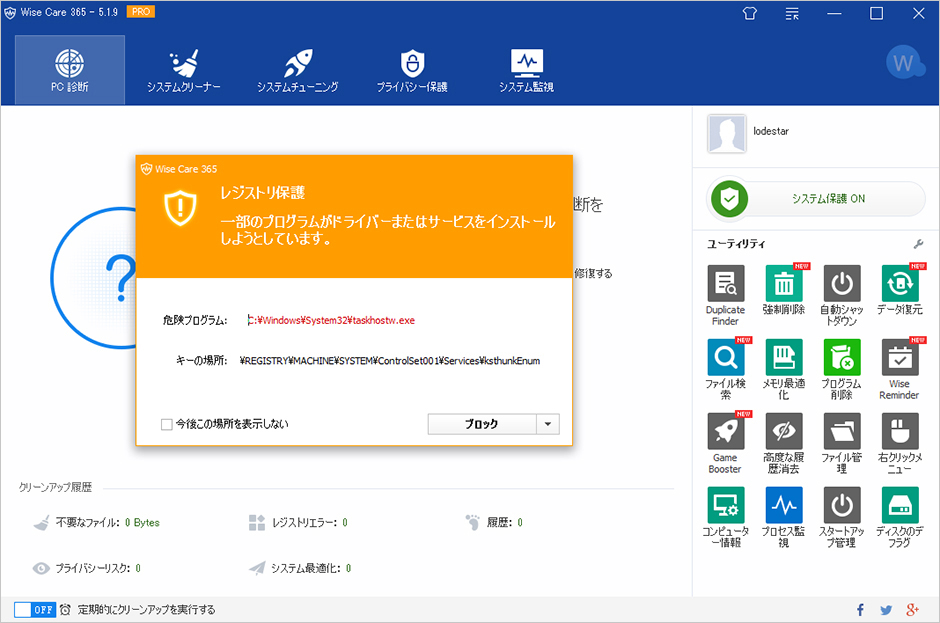Open utility settings wrench icon

pyautogui.click(x=918, y=244)
